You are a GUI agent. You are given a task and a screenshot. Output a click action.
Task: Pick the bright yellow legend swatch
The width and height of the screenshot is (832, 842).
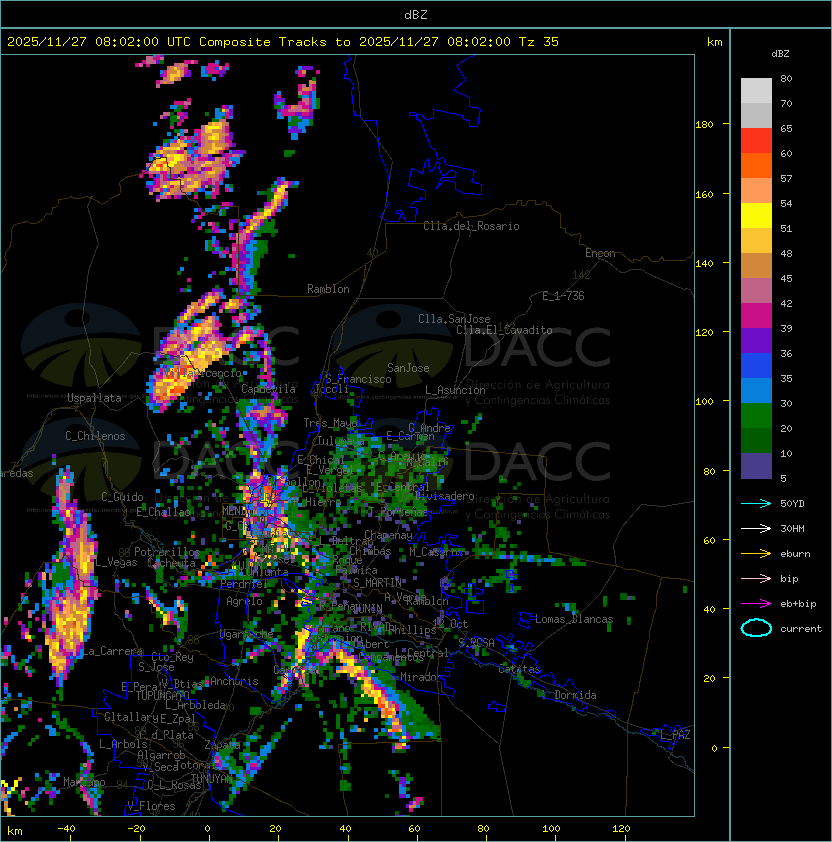756,216
